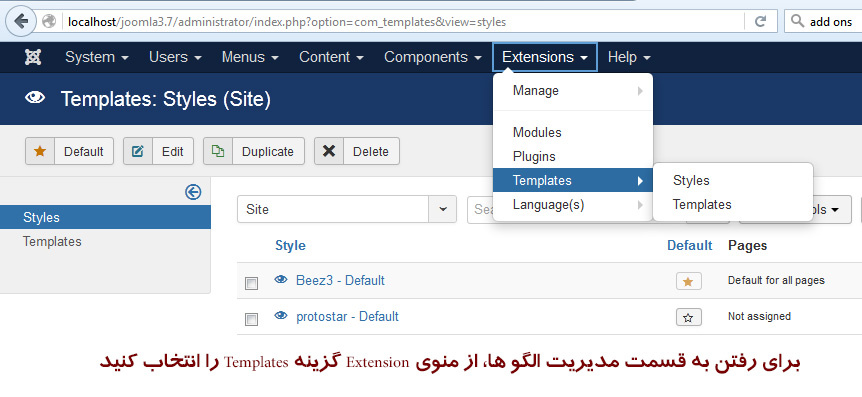The width and height of the screenshot is (862, 397).
Task: Sort by Style column header
Action: (x=290, y=245)
